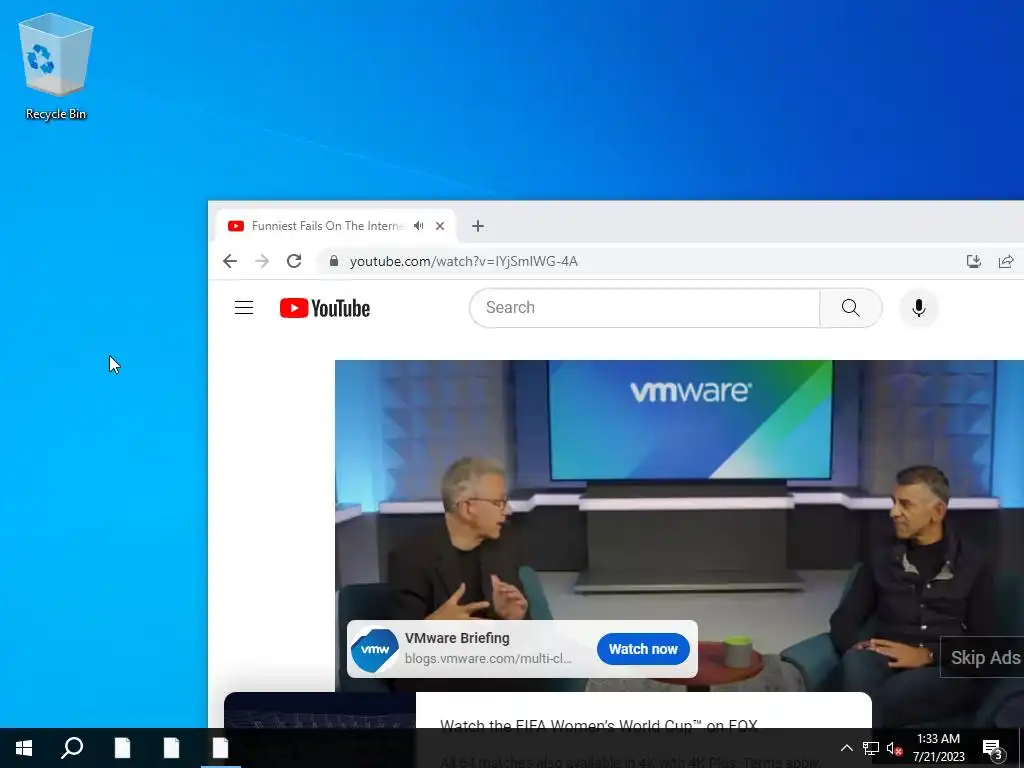Mute the tab using its speaker icon

click(x=419, y=226)
